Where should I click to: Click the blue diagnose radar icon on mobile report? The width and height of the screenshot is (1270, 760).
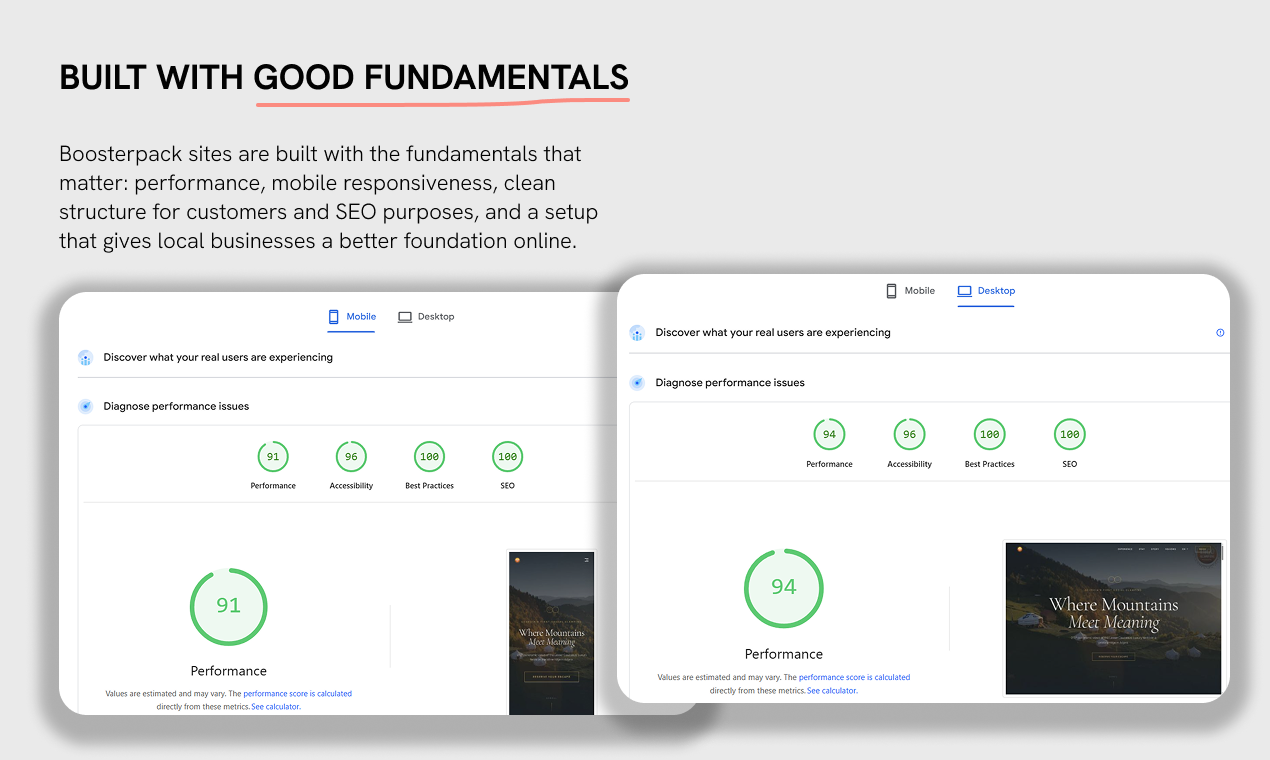86,406
